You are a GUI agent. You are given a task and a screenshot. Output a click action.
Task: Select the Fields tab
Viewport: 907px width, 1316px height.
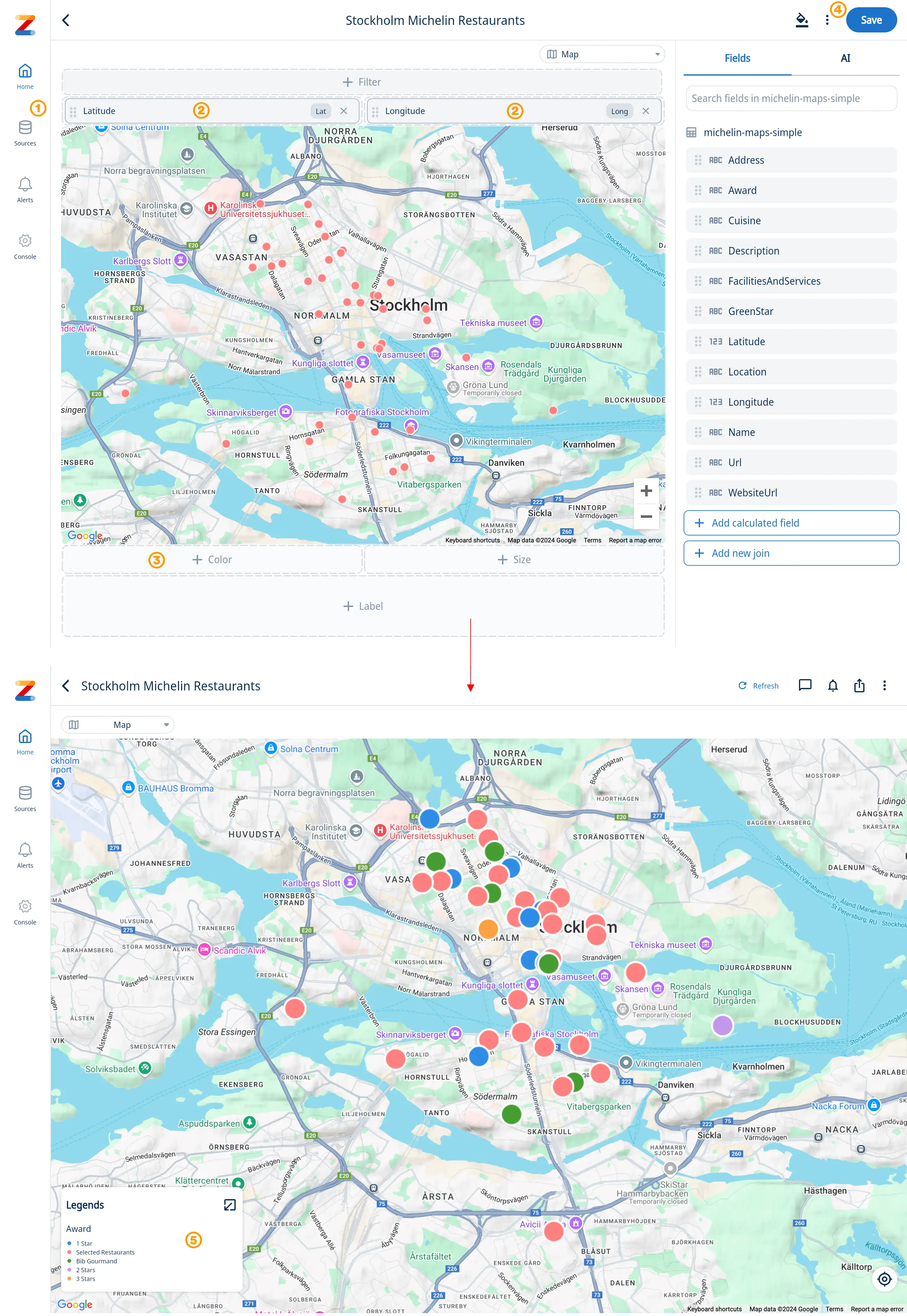pyautogui.click(x=737, y=58)
